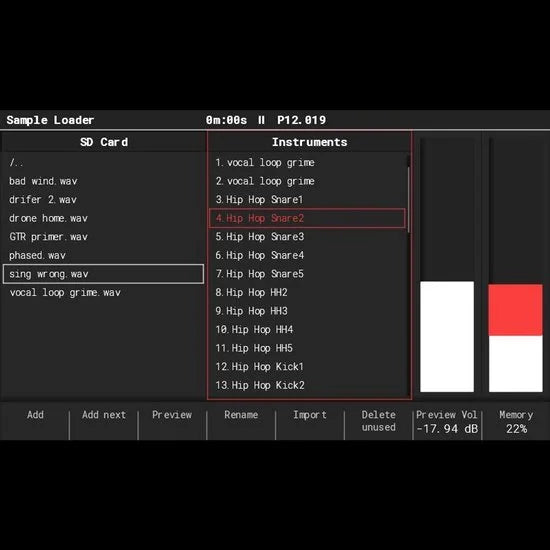Screen dimensions: 550x550
Task: Select instrument 9. Hip Hop HH3
Action: [307, 311]
